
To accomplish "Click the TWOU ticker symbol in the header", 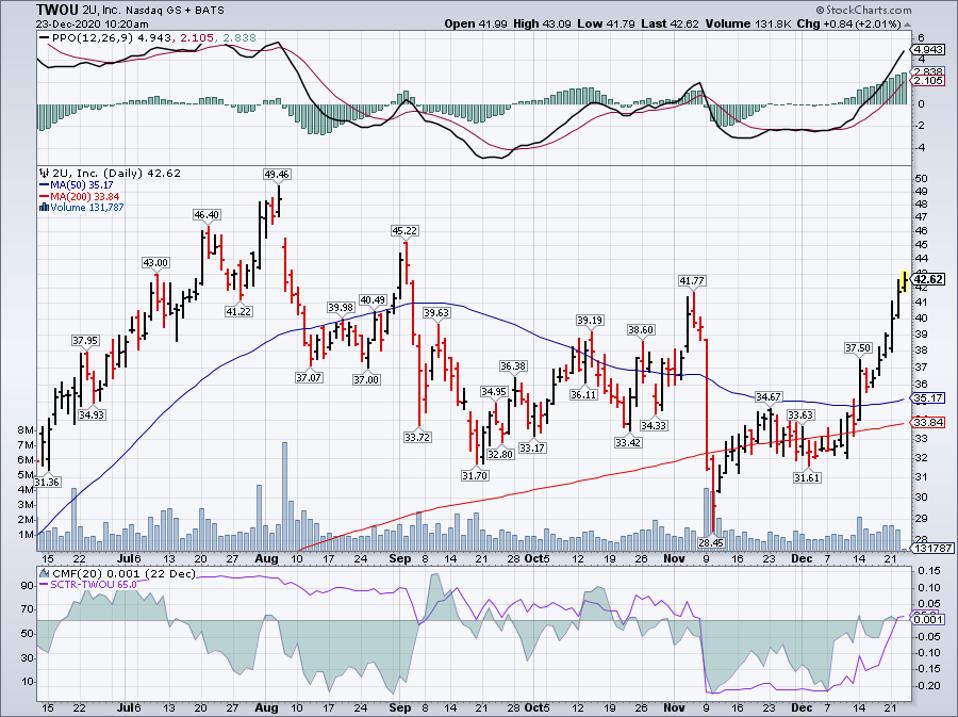I will pos(57,10).
